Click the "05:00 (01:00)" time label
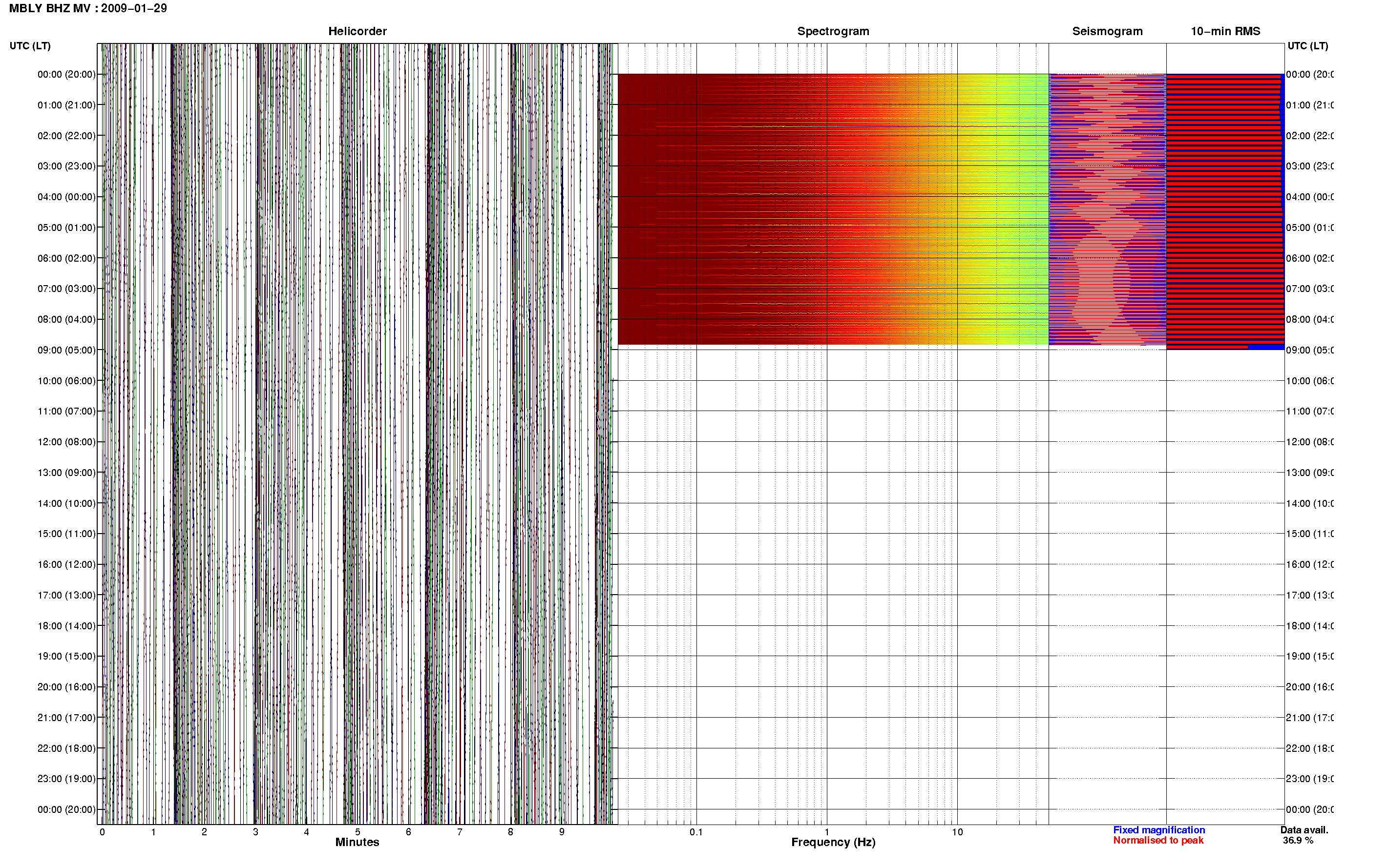Screen dimensions: 1389x868 [x=66, y=227]
